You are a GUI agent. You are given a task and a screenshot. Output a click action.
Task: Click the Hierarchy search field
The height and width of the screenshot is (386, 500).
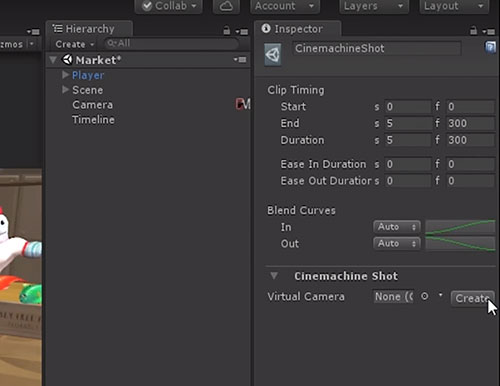171,44
